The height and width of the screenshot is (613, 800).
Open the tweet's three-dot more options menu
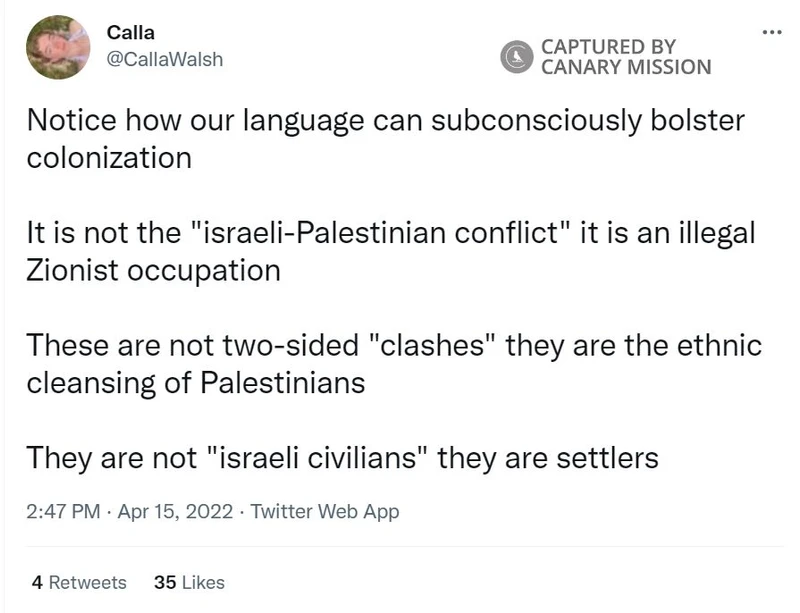pyautogui.click(x=771, y=33)
